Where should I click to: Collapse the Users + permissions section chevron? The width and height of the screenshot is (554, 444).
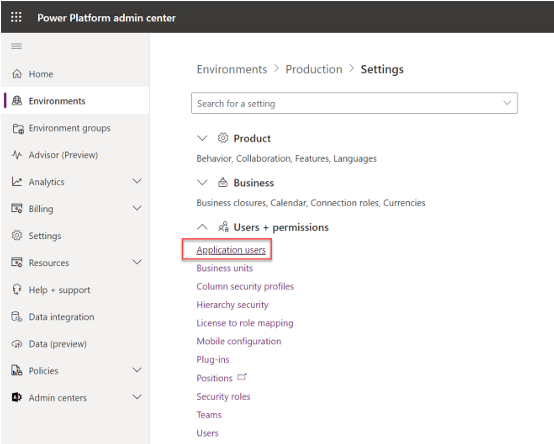(x=202, y=227)
